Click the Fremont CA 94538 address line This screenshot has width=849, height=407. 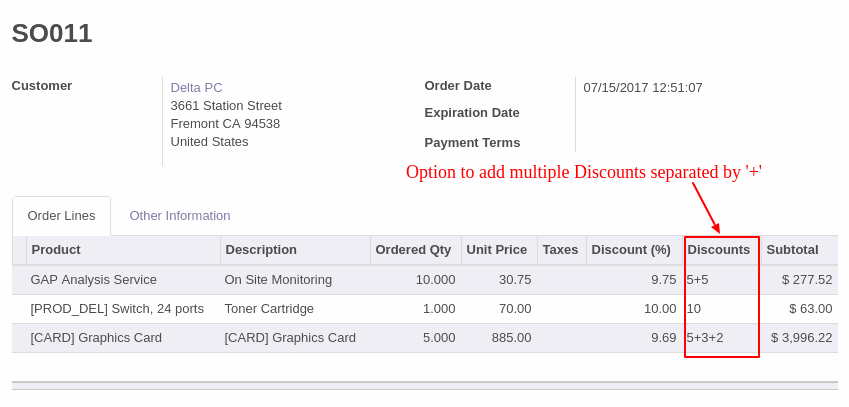click(225, 124)
